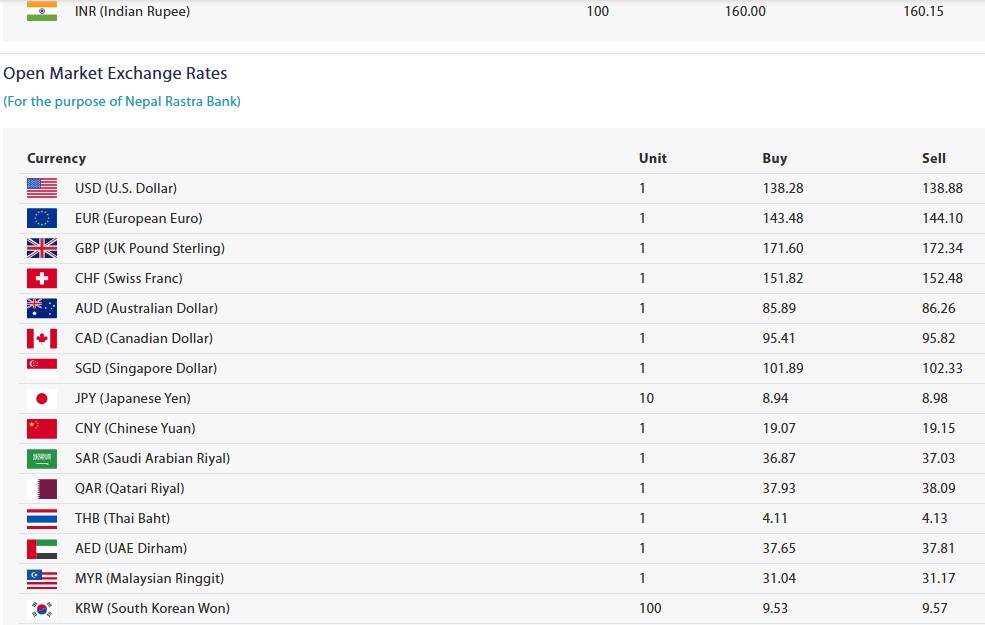Click the Unit column header
This screenshot has width=985, height=625.
click(x=652, y=158)
